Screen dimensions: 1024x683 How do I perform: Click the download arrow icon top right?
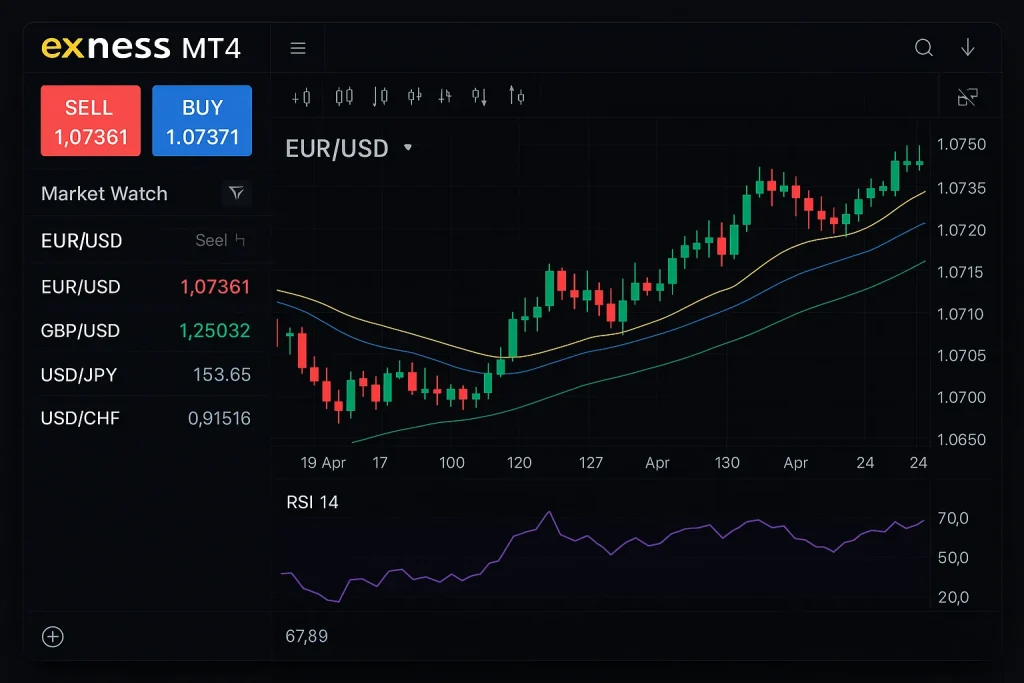click(x=966, y=47)
